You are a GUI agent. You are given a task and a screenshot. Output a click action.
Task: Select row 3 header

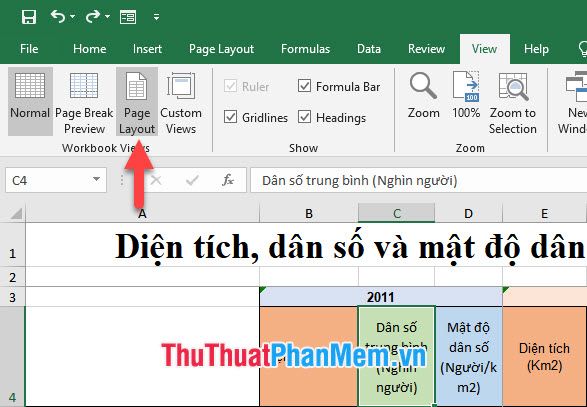(x=13, y=297)
